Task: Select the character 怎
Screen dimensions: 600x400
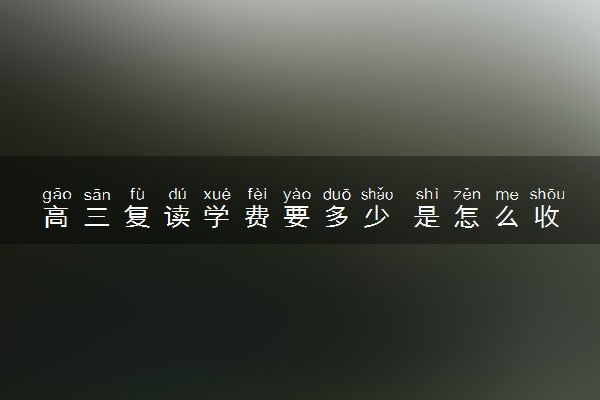Action: pyautogui.click(x=467, y=217)
